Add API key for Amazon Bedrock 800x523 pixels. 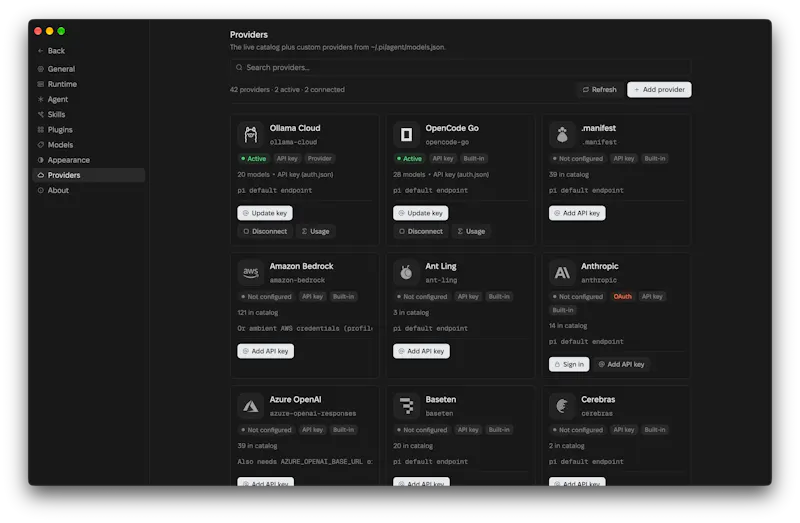click(x=265, y=351)
